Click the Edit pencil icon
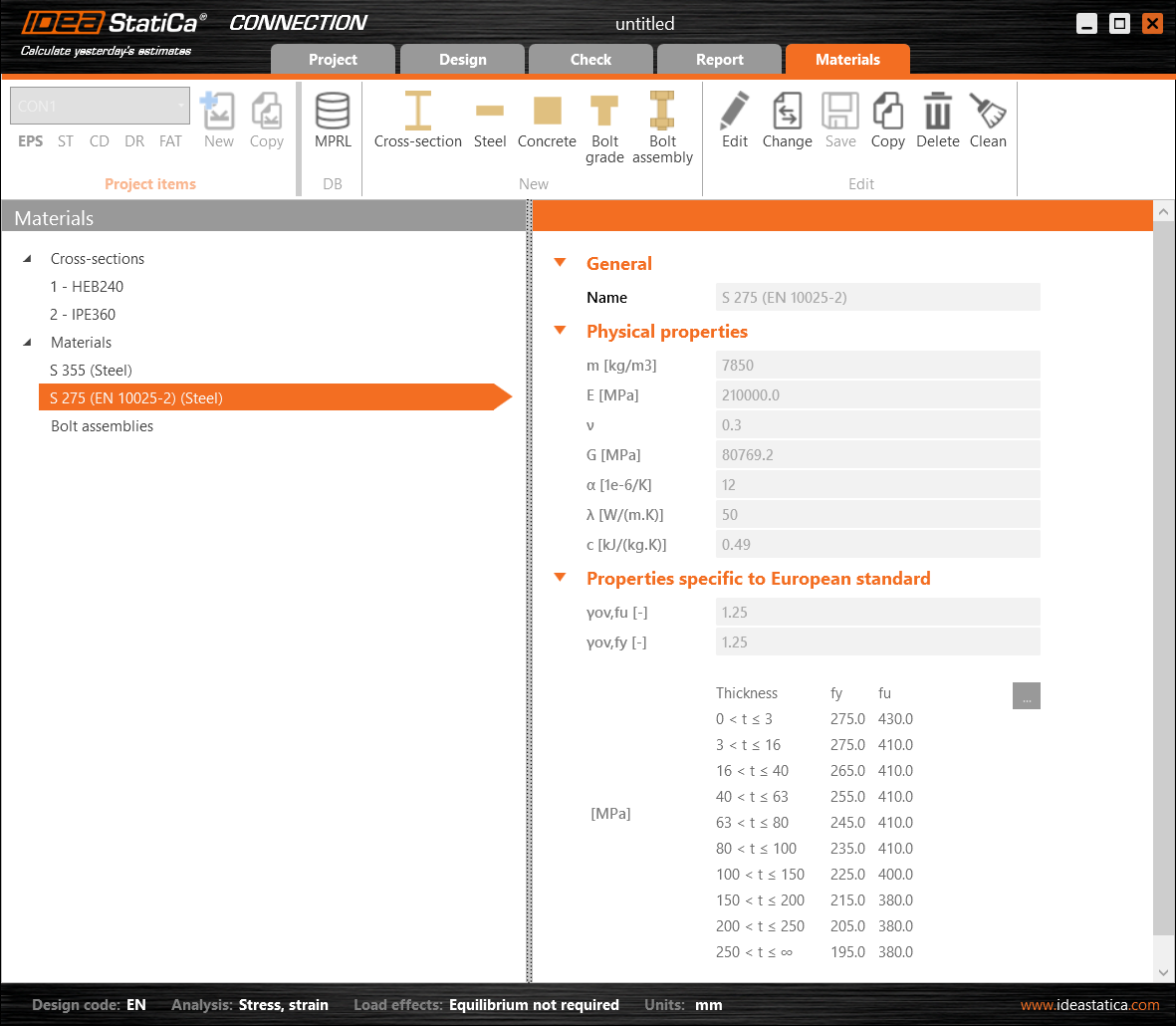Screen dimensions: 1176x1026 [735, 121]
